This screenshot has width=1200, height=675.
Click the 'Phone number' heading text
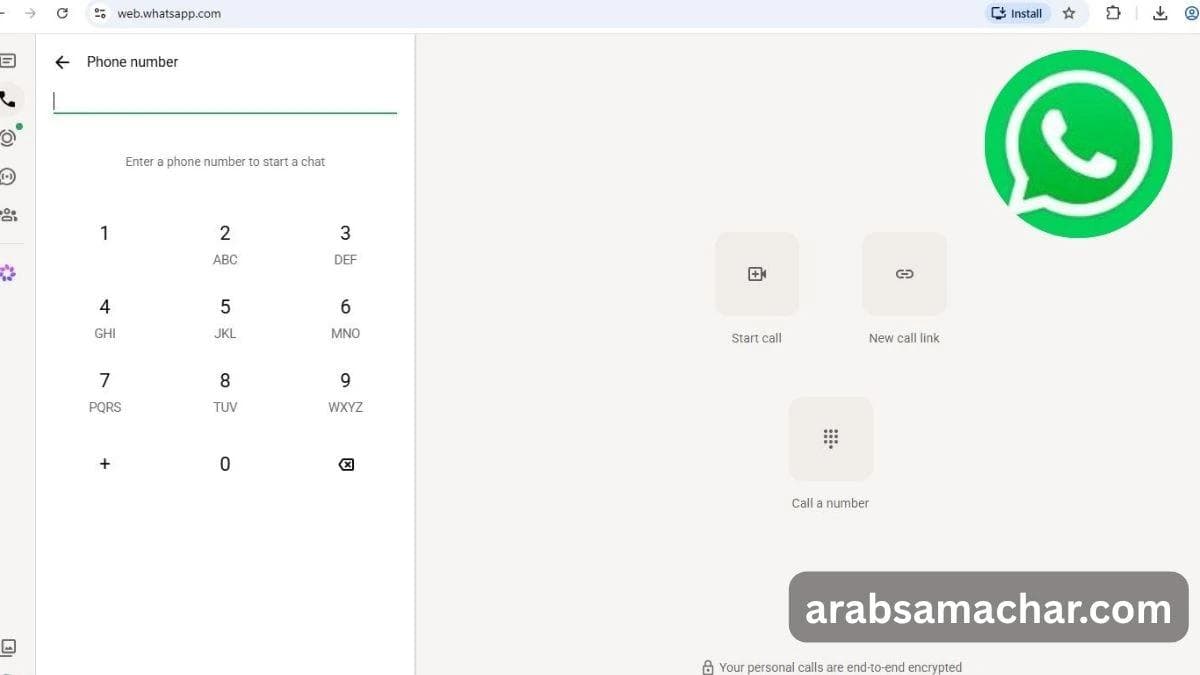(132, 62)
